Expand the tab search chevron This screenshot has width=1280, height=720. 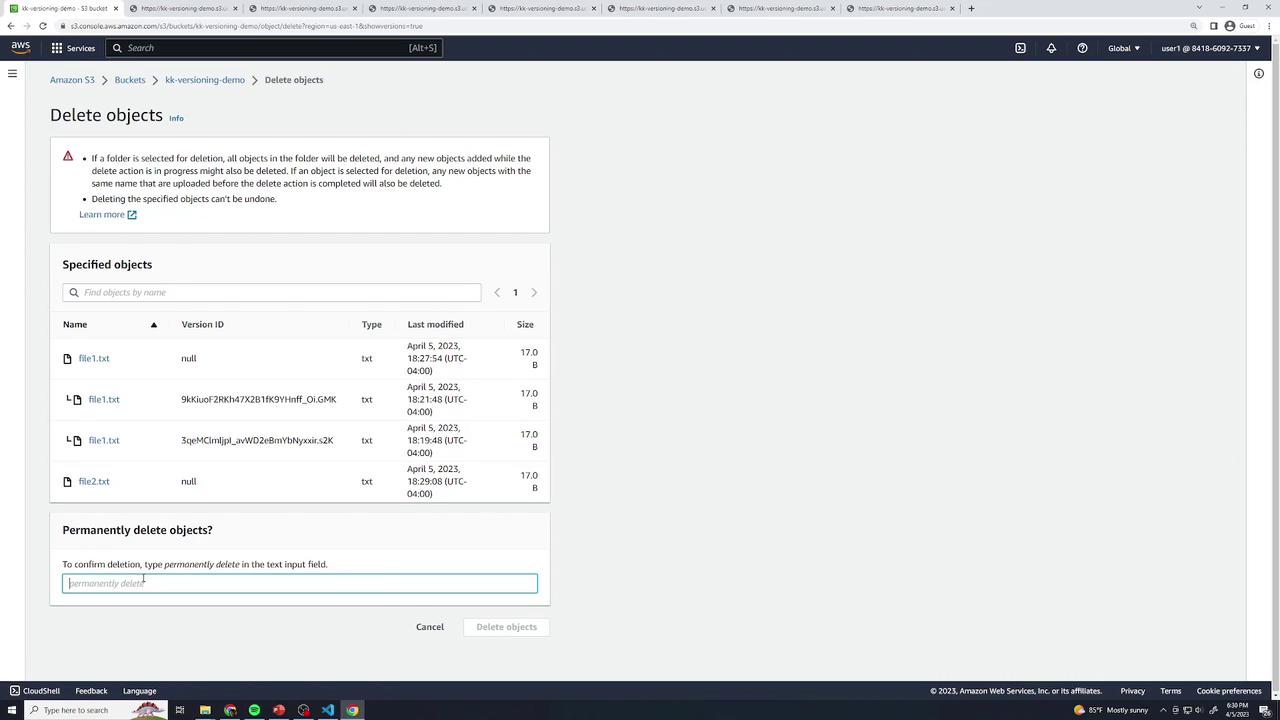click(1199, 8)
